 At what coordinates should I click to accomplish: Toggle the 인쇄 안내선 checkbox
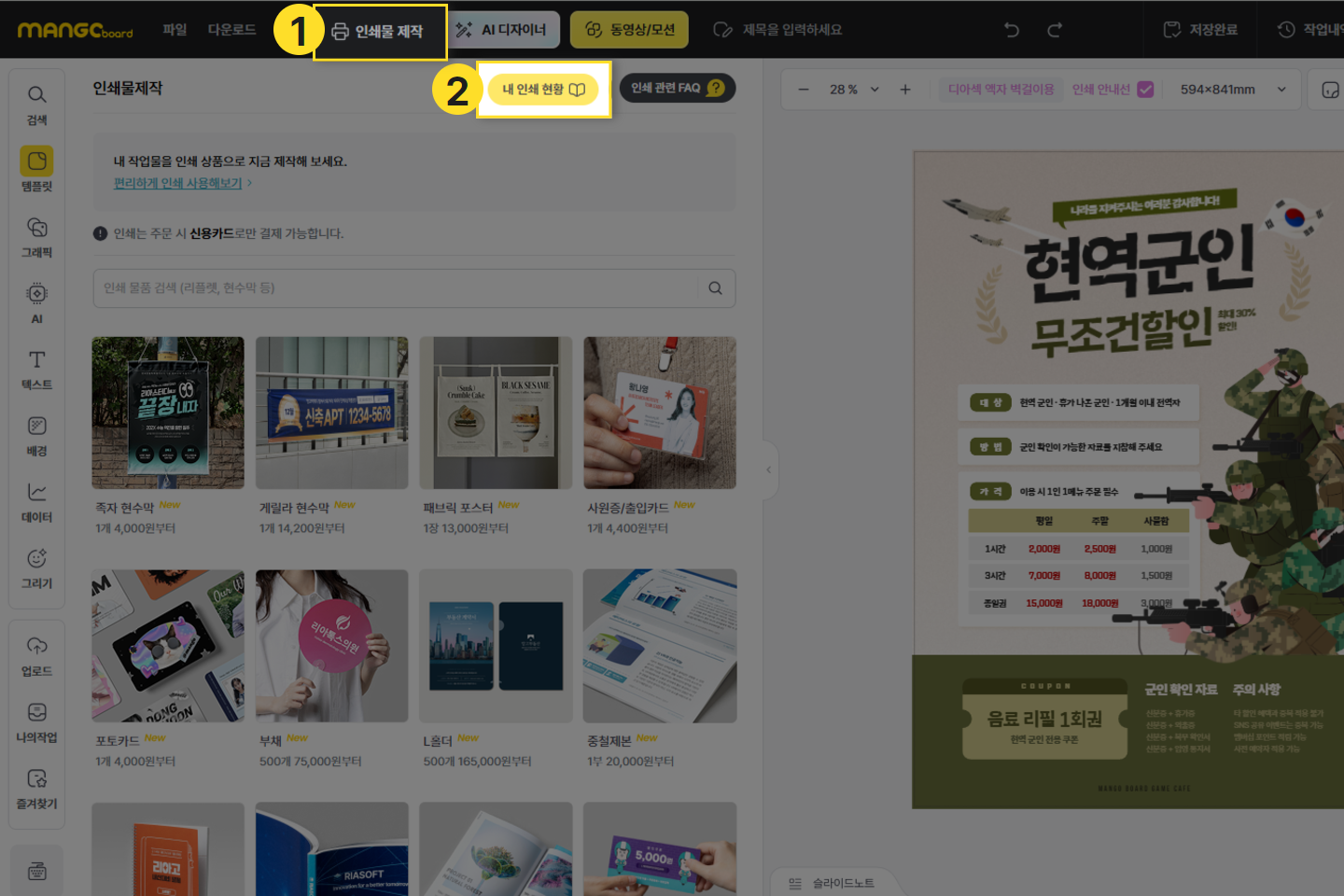(1145, 90)
